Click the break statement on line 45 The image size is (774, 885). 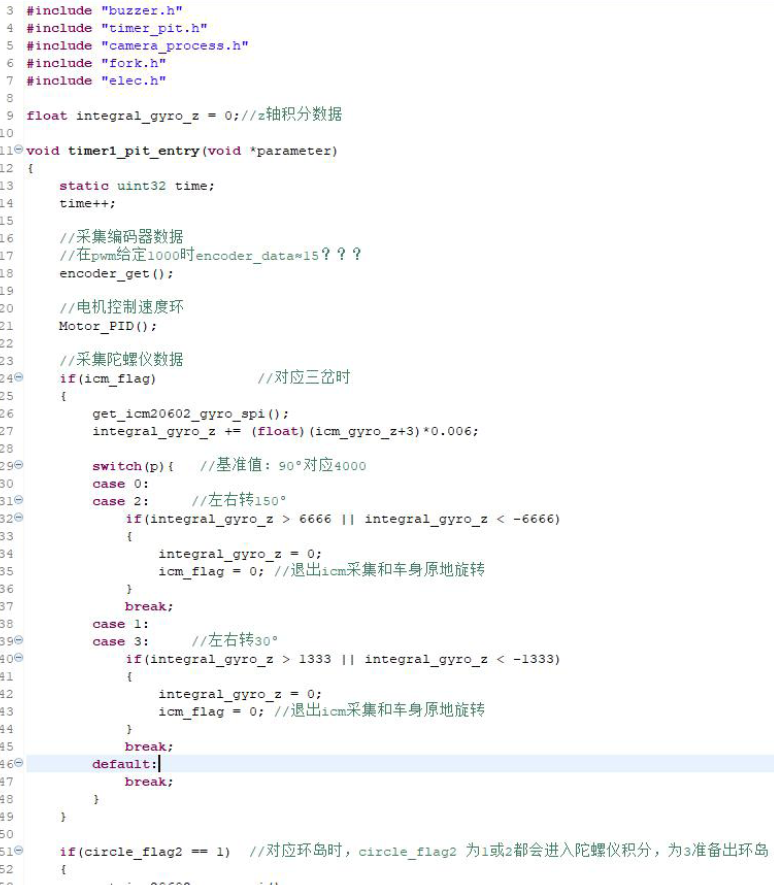(x=149, y=747)
